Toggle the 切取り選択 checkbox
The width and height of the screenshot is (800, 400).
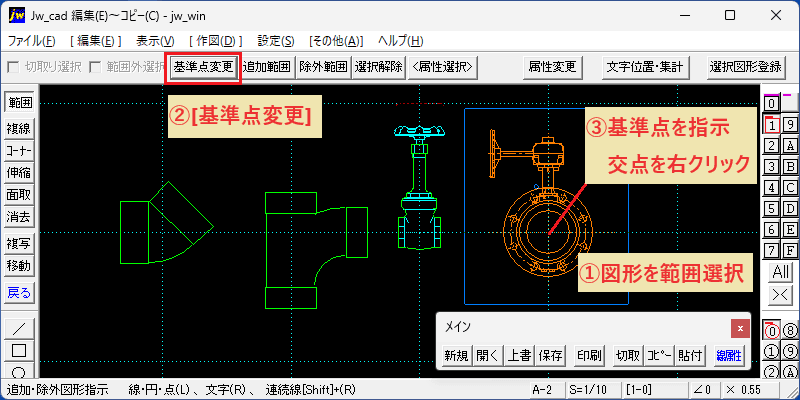coord(13,66)
